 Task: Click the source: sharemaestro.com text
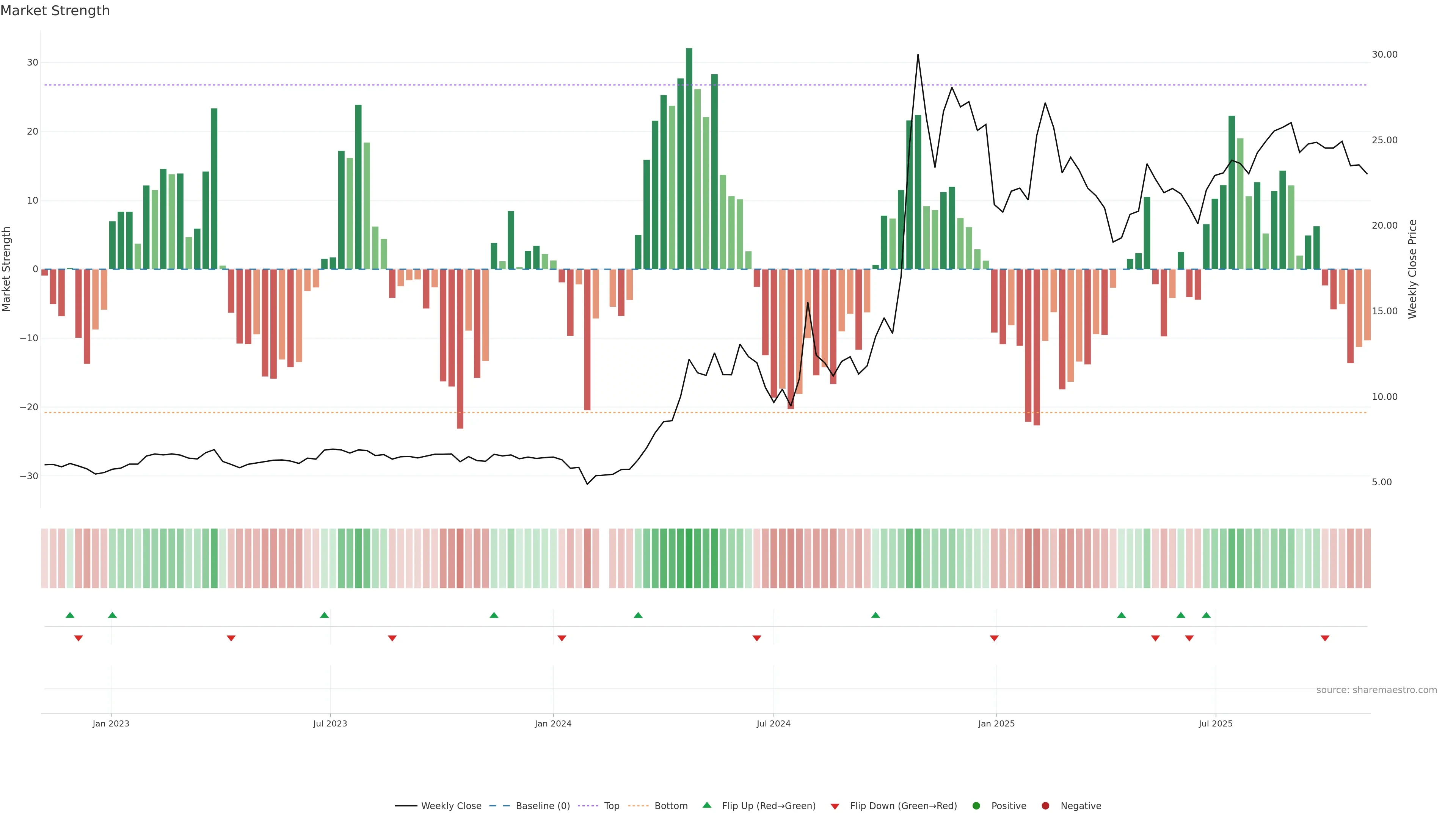click(1376, 690)
